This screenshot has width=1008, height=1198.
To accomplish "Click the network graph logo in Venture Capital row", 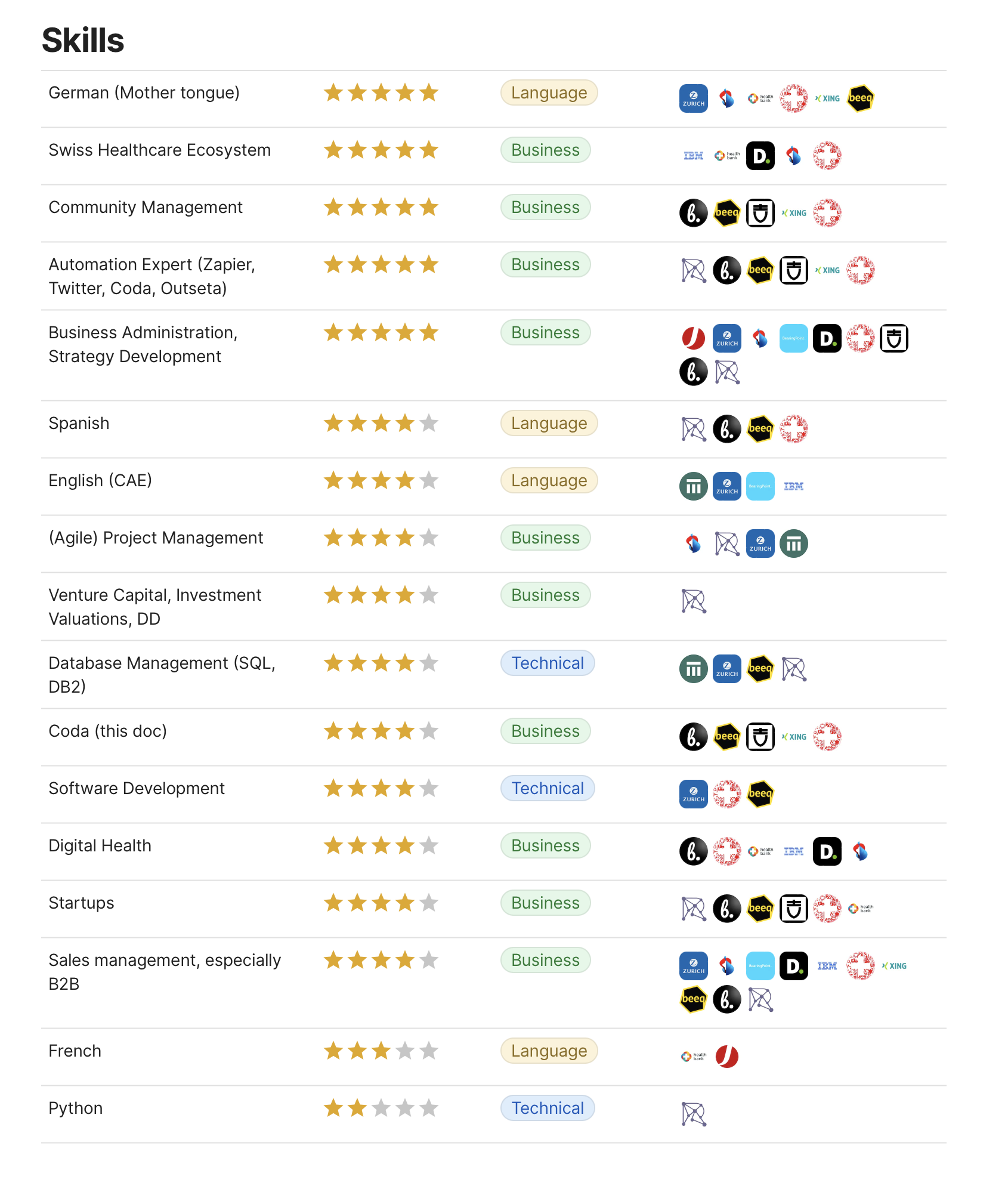I will (694, 601).
